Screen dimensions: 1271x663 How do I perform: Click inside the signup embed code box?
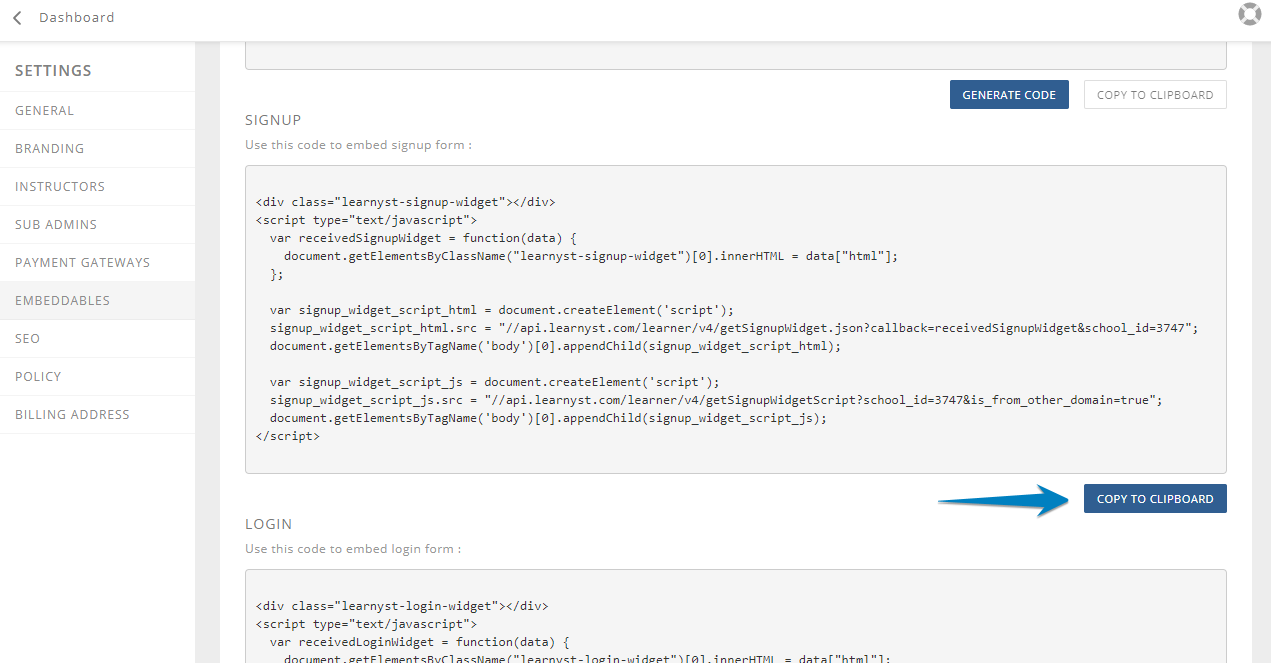coord(735,319)
